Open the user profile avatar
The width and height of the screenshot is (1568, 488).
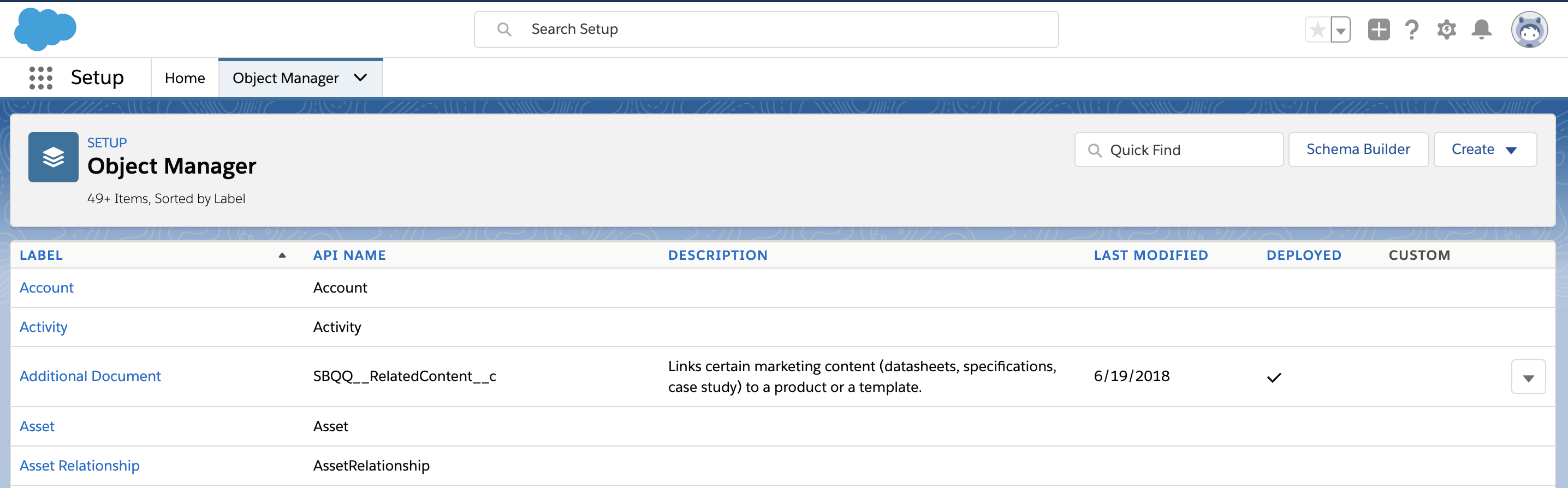tap(1529, 29)
